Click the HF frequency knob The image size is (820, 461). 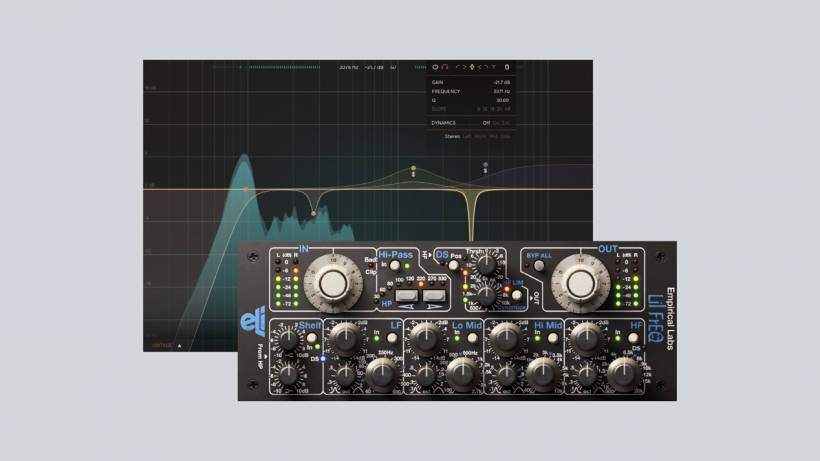pos(624,375)
